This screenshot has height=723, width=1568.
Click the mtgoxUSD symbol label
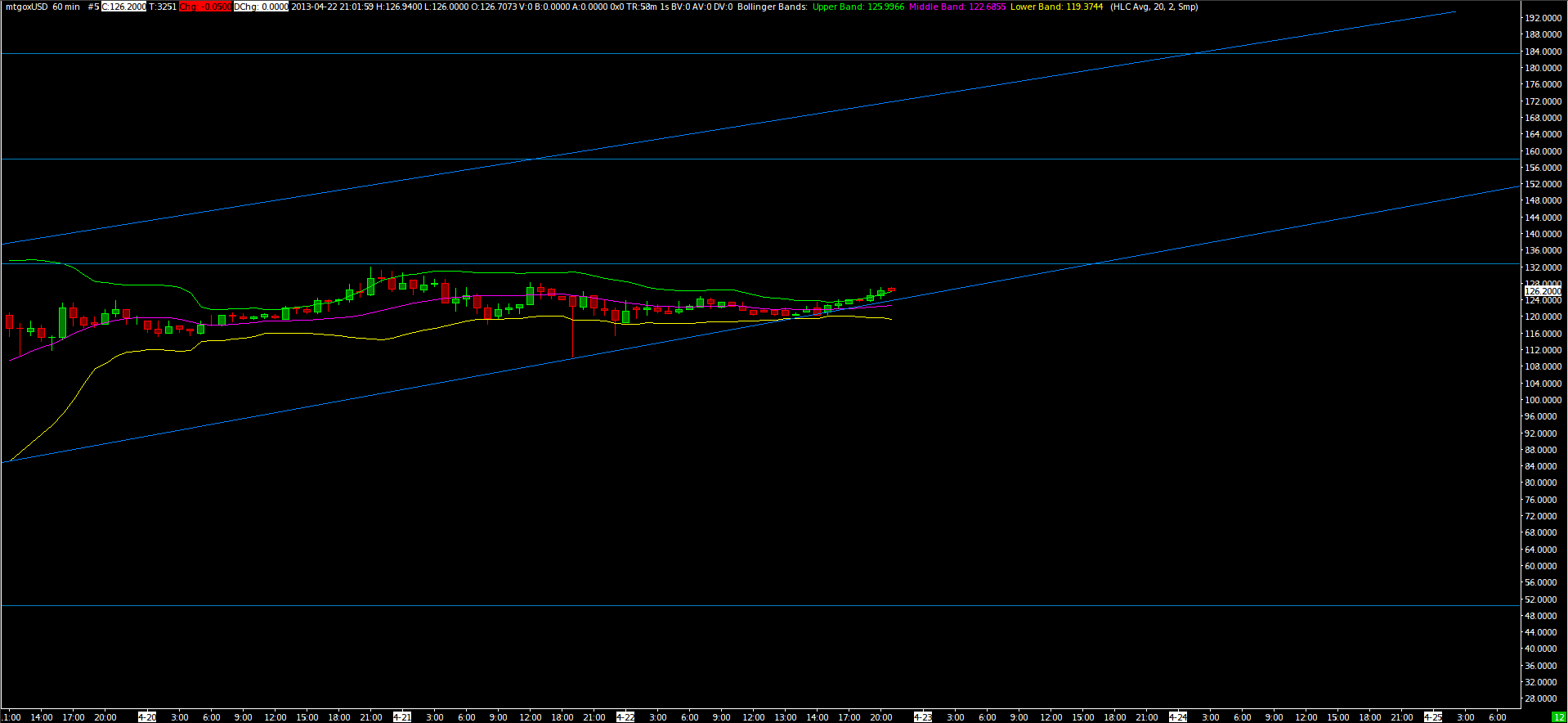tap(26, 7)
